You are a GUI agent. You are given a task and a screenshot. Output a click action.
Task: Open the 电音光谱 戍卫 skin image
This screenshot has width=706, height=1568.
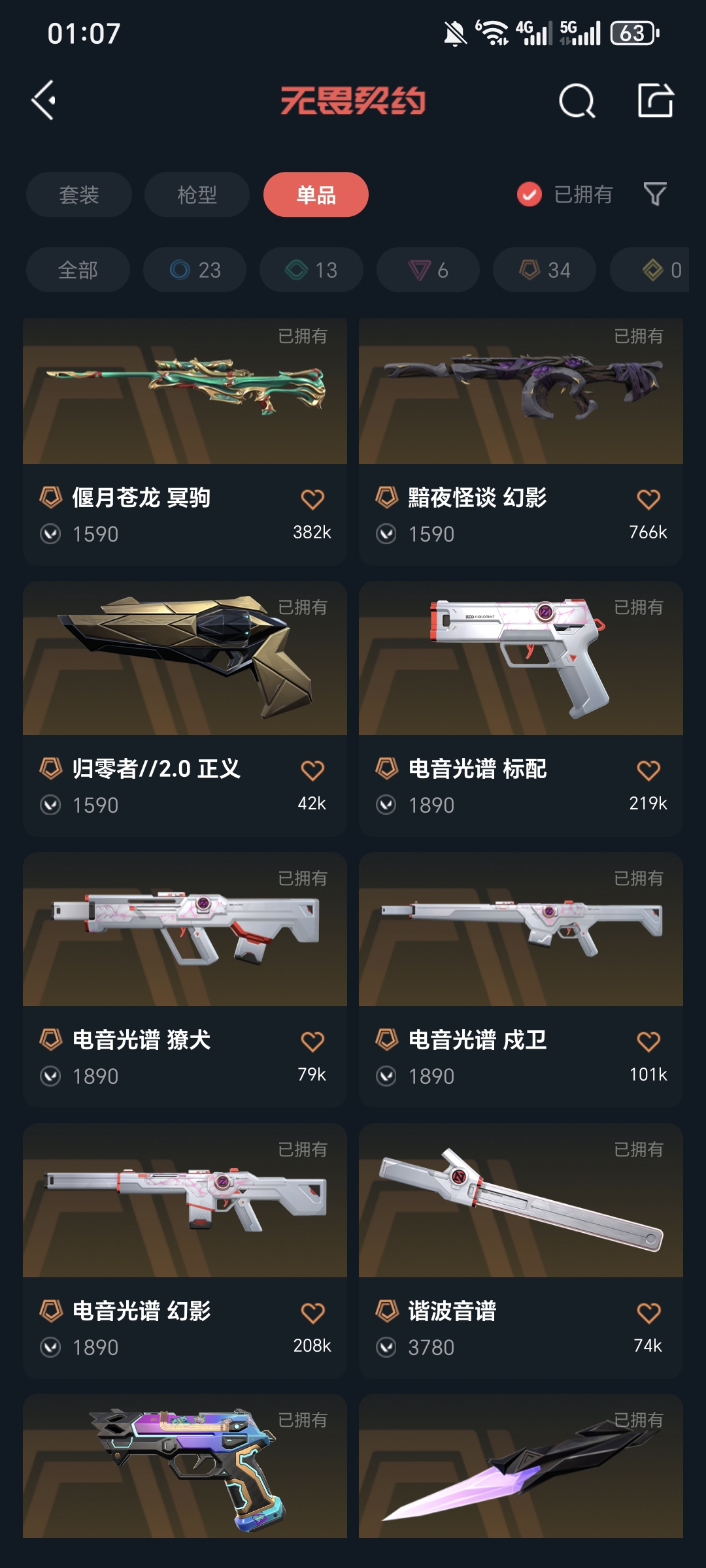pos(521,929)
